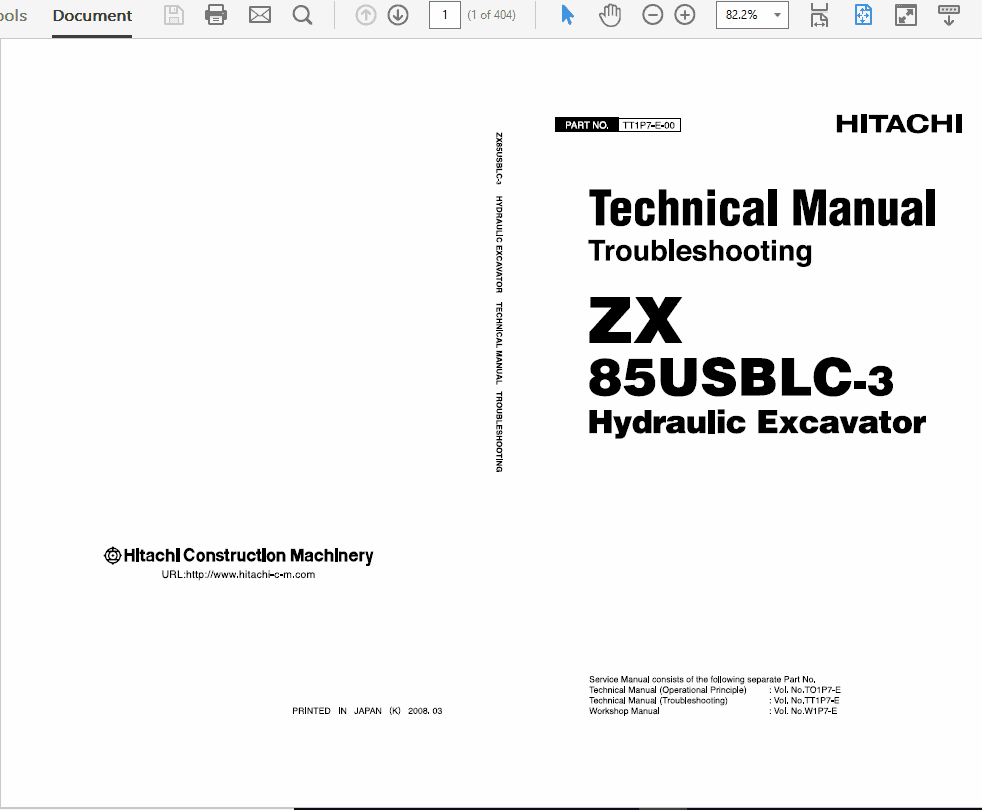Image resolution: width=982 pixels, height=810 pixels.
Task: Open the partially visible Tools tab
Action: click(x=13, y=16)
